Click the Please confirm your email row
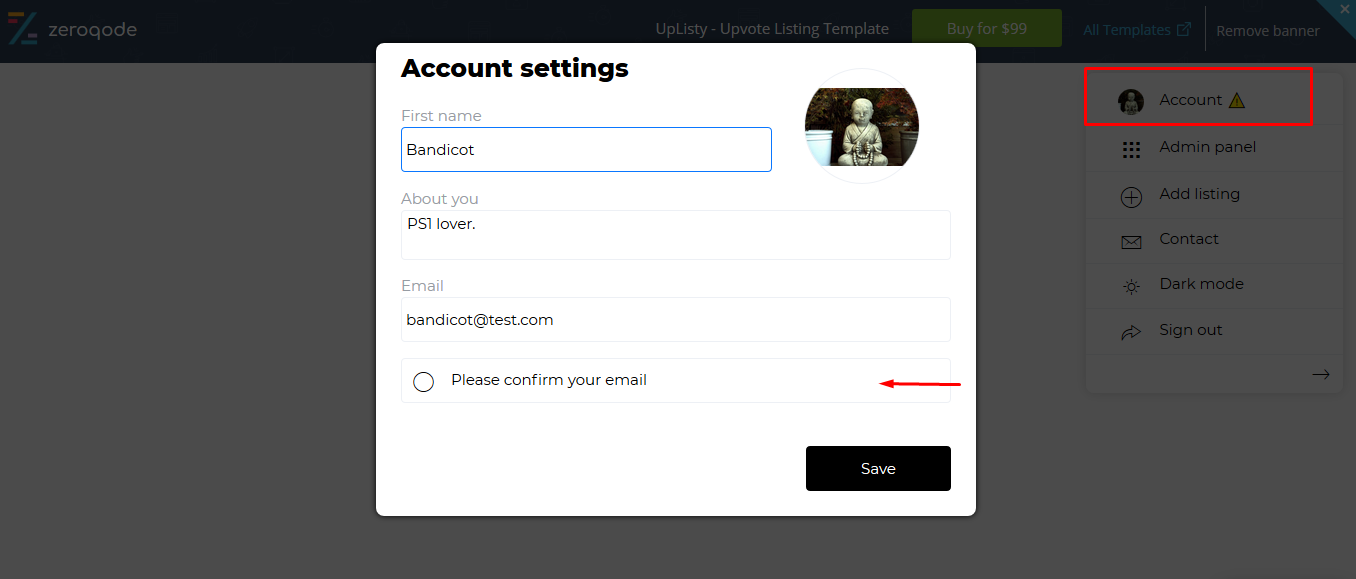1356x579 pixels. (x=676, y=380)
